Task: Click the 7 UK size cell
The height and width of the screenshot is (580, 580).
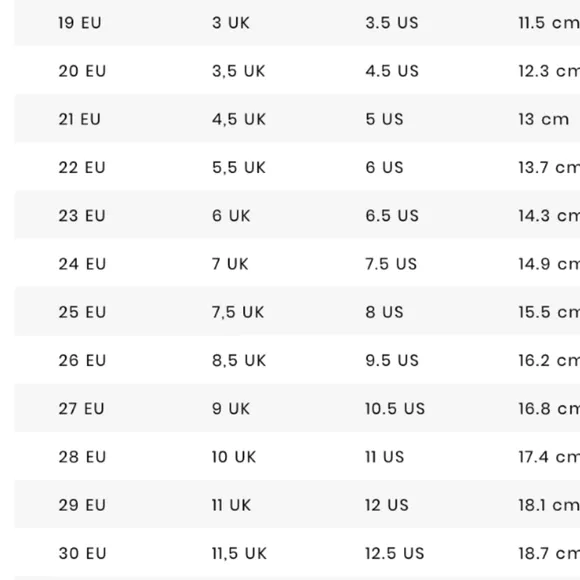Action: [x=230, y=264]
